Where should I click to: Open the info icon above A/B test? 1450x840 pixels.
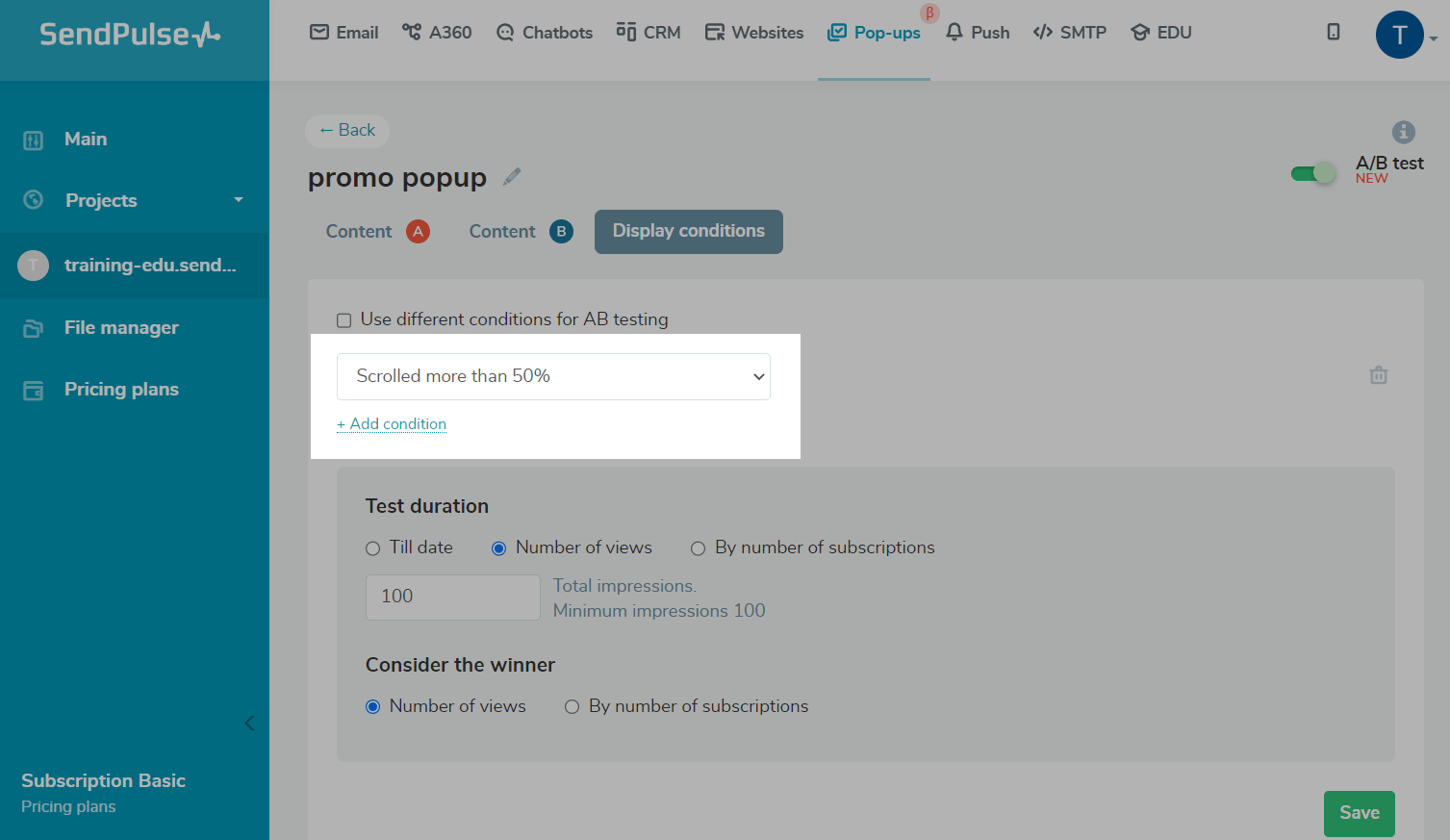tap(1403, 132)
